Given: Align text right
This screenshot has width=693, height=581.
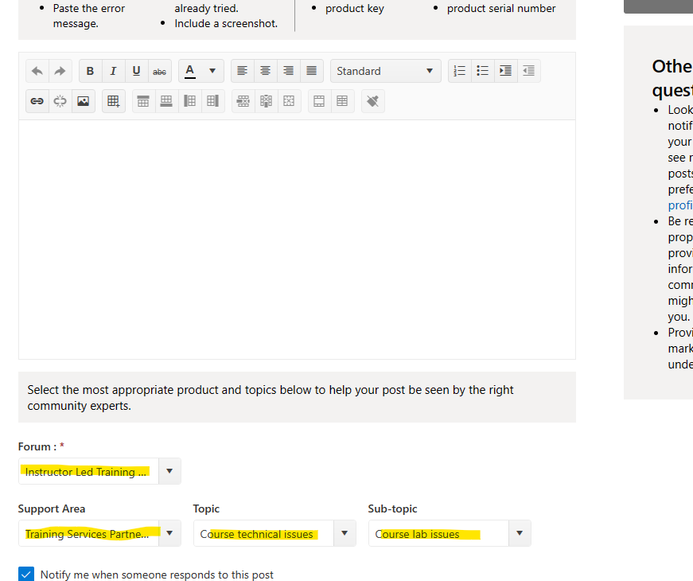Looking at the screenshot, I should [x=289, y=71].
